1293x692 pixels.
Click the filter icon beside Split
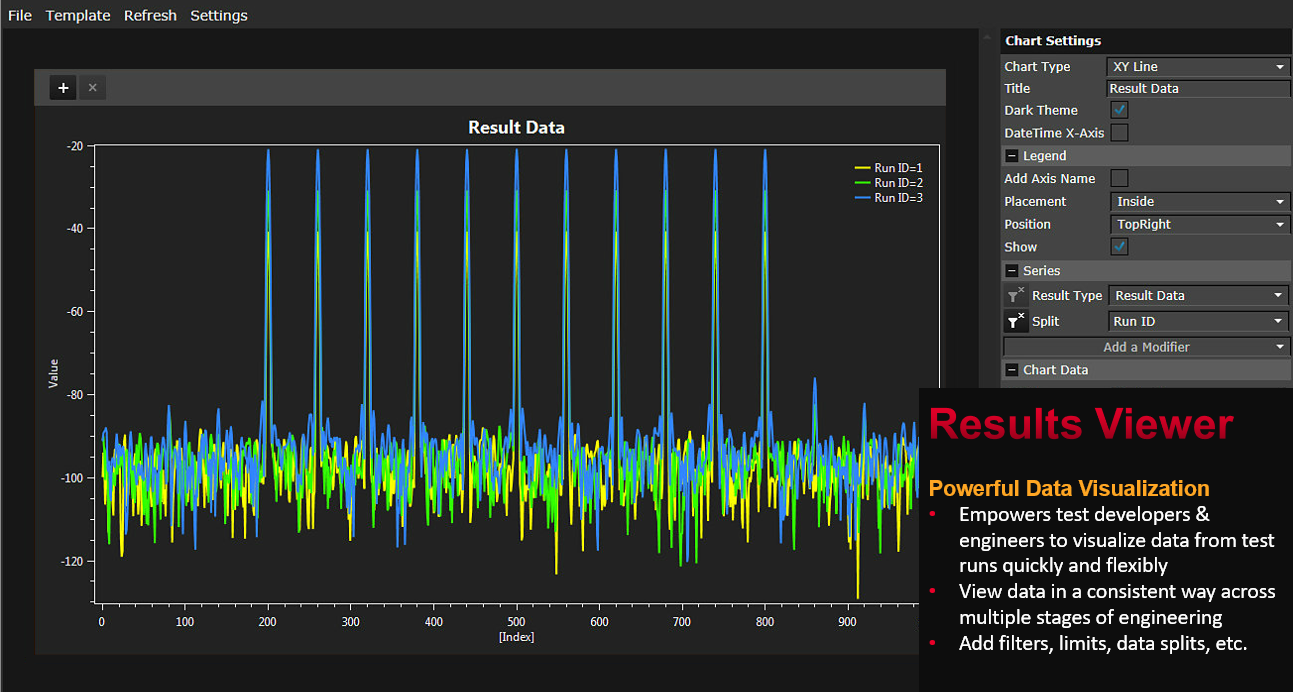coord(1015,321)
